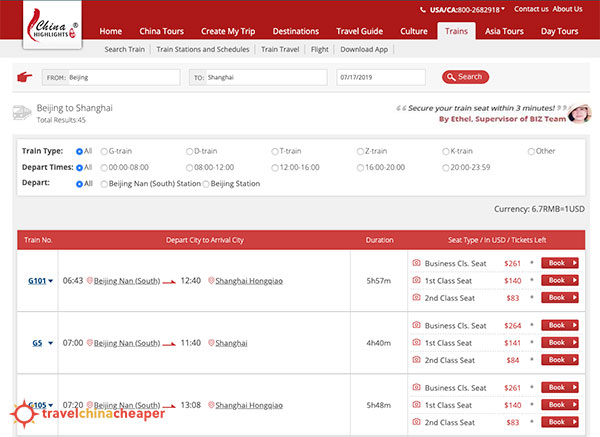600x437 pixels.
Task: Open Train Stations and Schedules submenu
Action: [203, 49]
